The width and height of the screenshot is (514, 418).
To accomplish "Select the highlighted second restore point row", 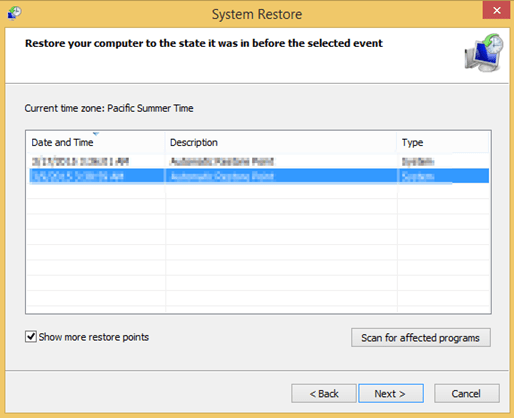I will [258, 176].
